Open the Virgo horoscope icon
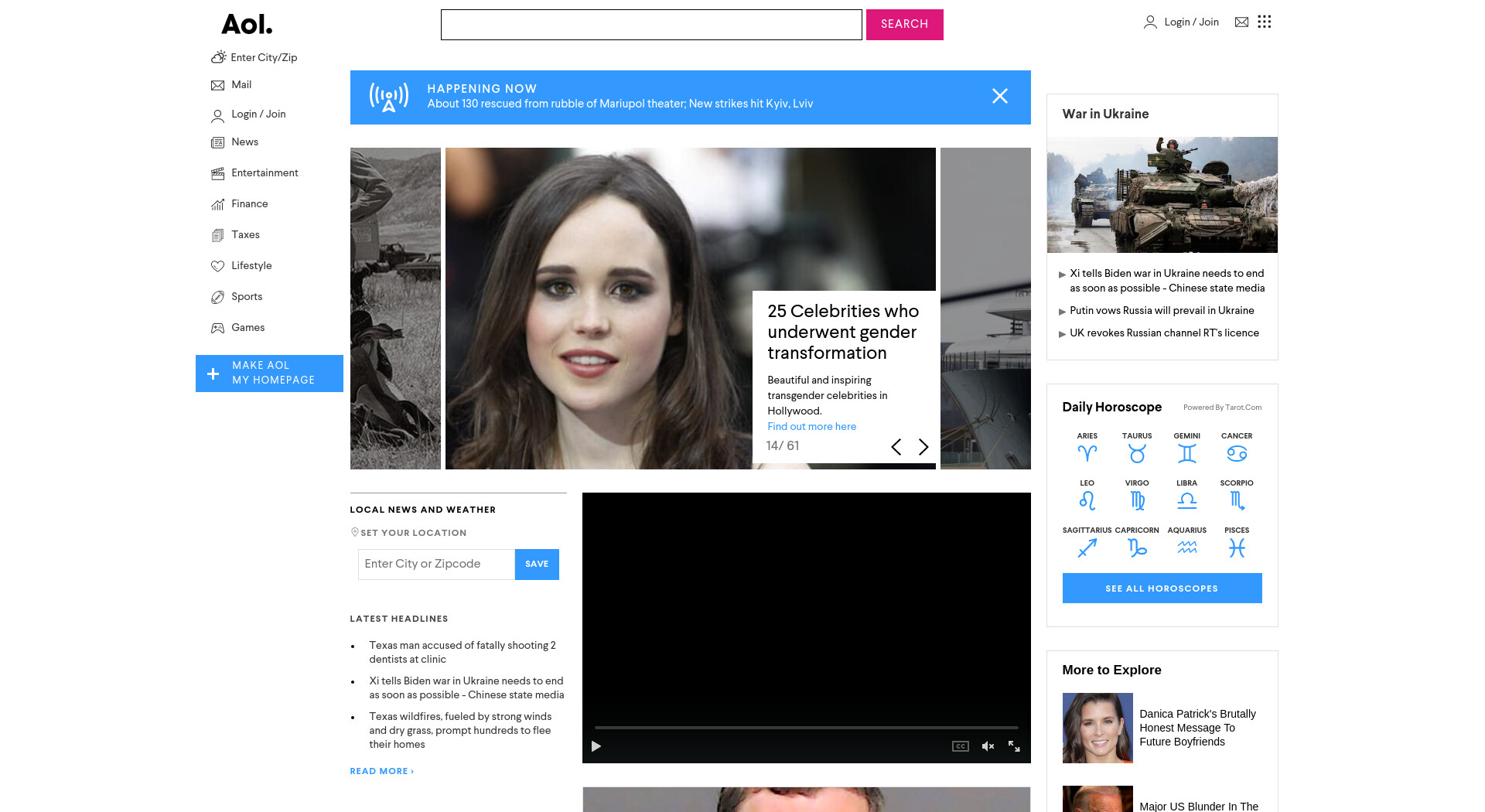This screenshot has height=812, width=1485. click(x=1137, y=501)
